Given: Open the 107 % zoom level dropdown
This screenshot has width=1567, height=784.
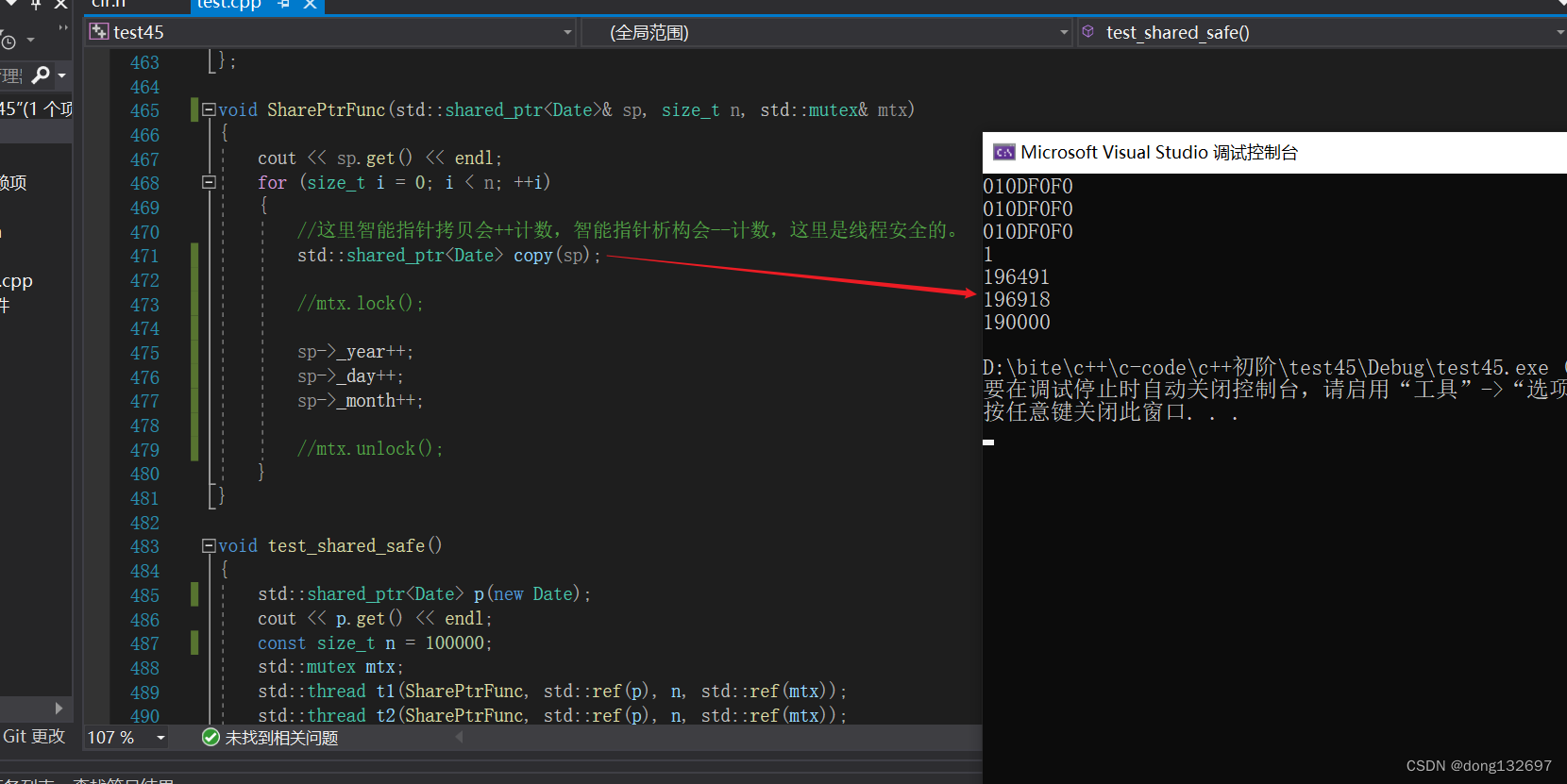Looking at the screenshot, I should point(160,738).
